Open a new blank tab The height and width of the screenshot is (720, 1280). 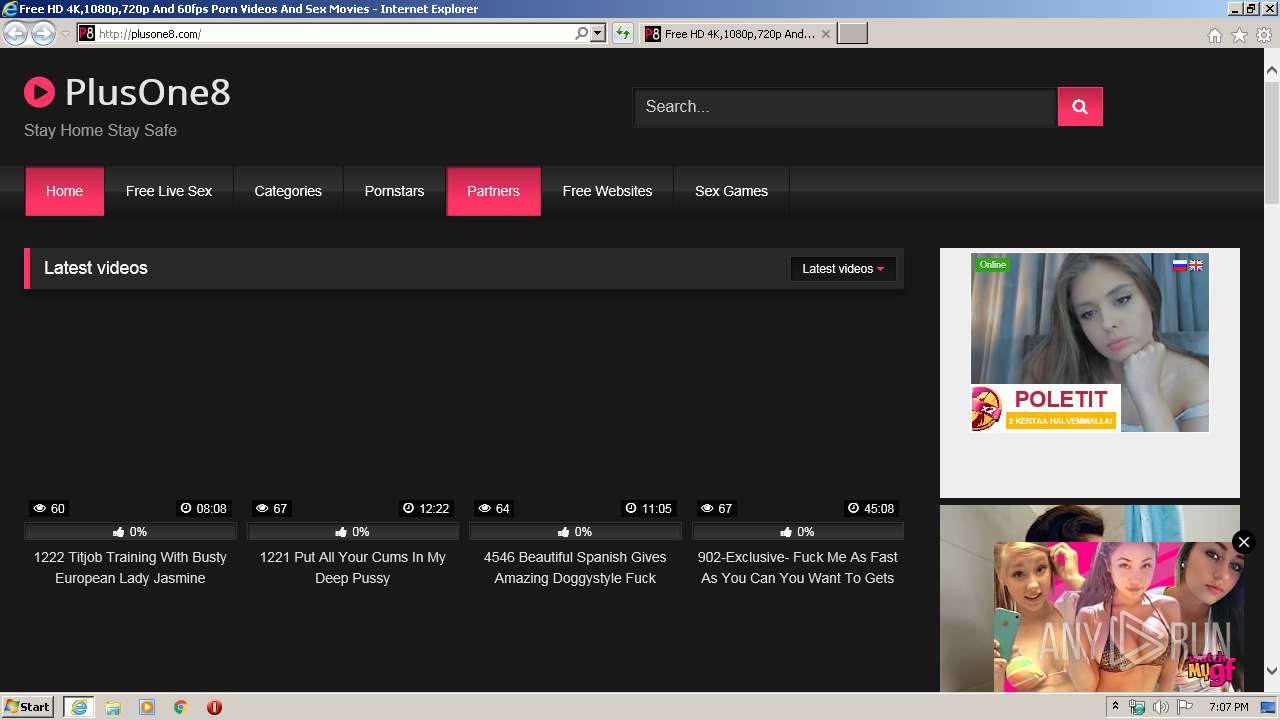click(x=852, y=34)
